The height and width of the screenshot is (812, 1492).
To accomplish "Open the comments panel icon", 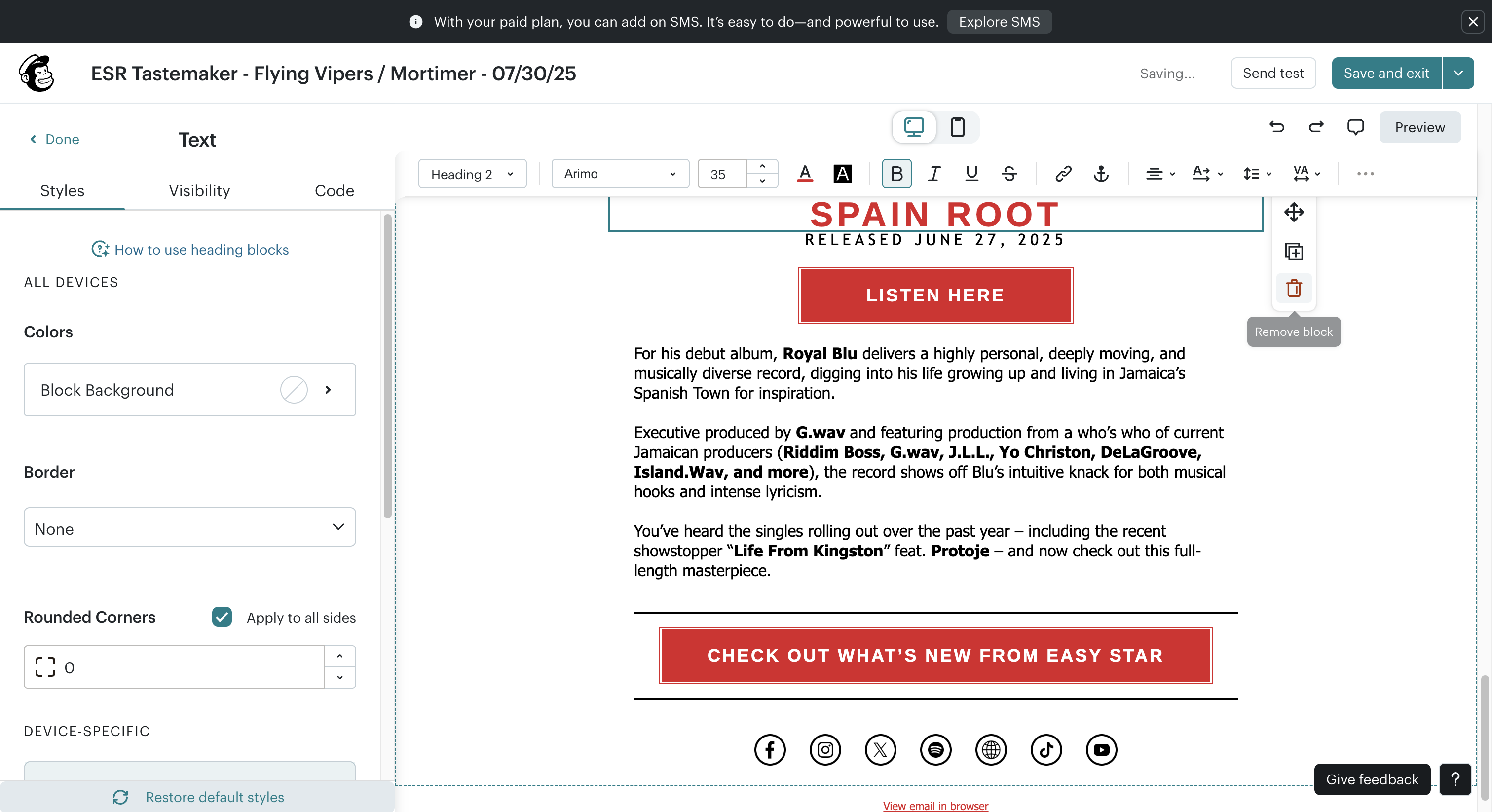I will tap(1355, 127).
